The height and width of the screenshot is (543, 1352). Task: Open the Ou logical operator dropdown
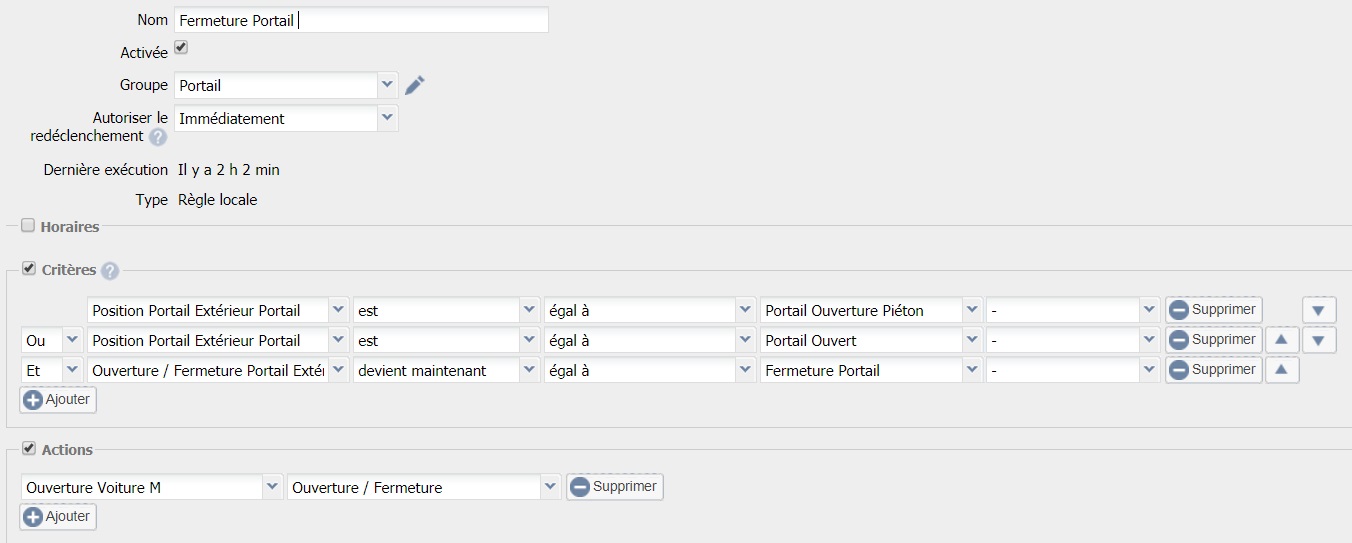pyautogui.click(x=71, y=341)
